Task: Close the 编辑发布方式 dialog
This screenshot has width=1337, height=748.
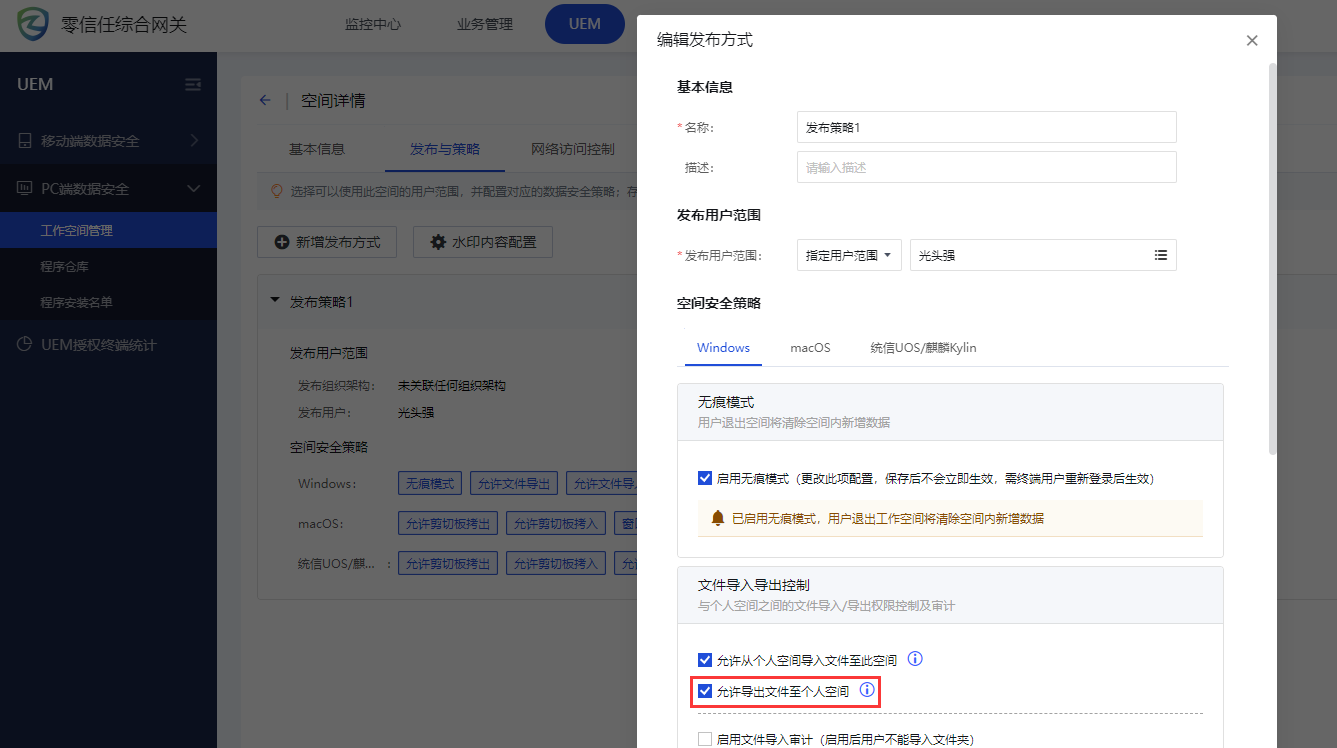Action: point(1252,41)
